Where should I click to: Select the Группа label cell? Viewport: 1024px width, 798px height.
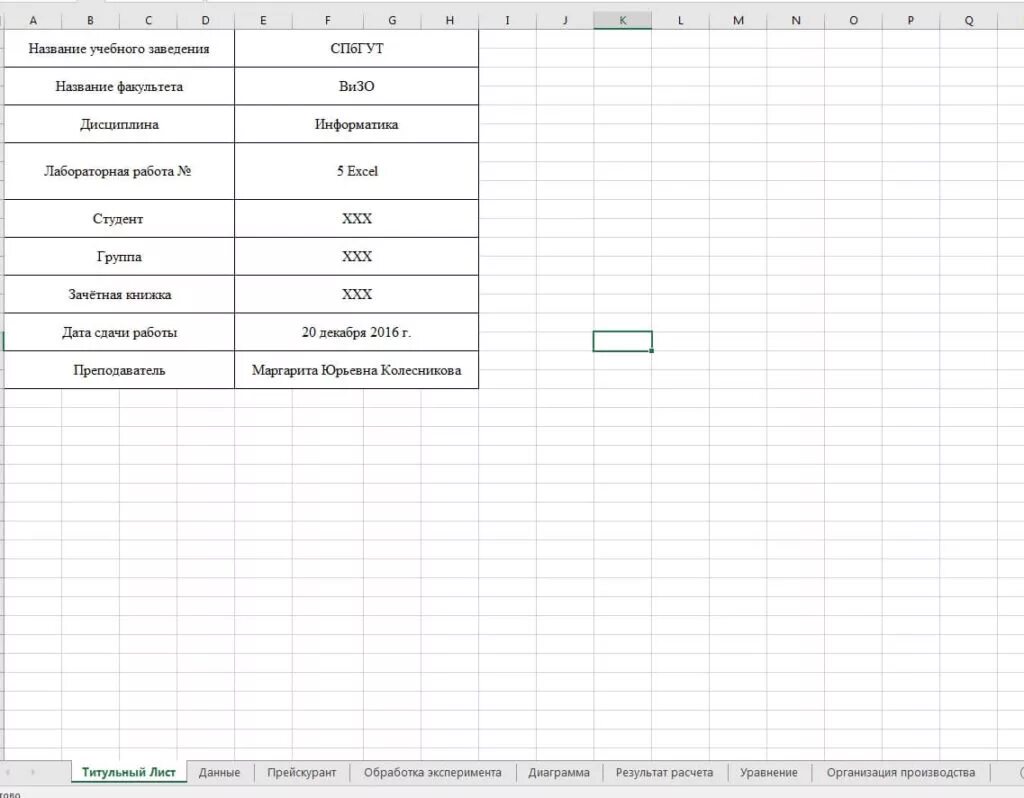coord(119,257)
